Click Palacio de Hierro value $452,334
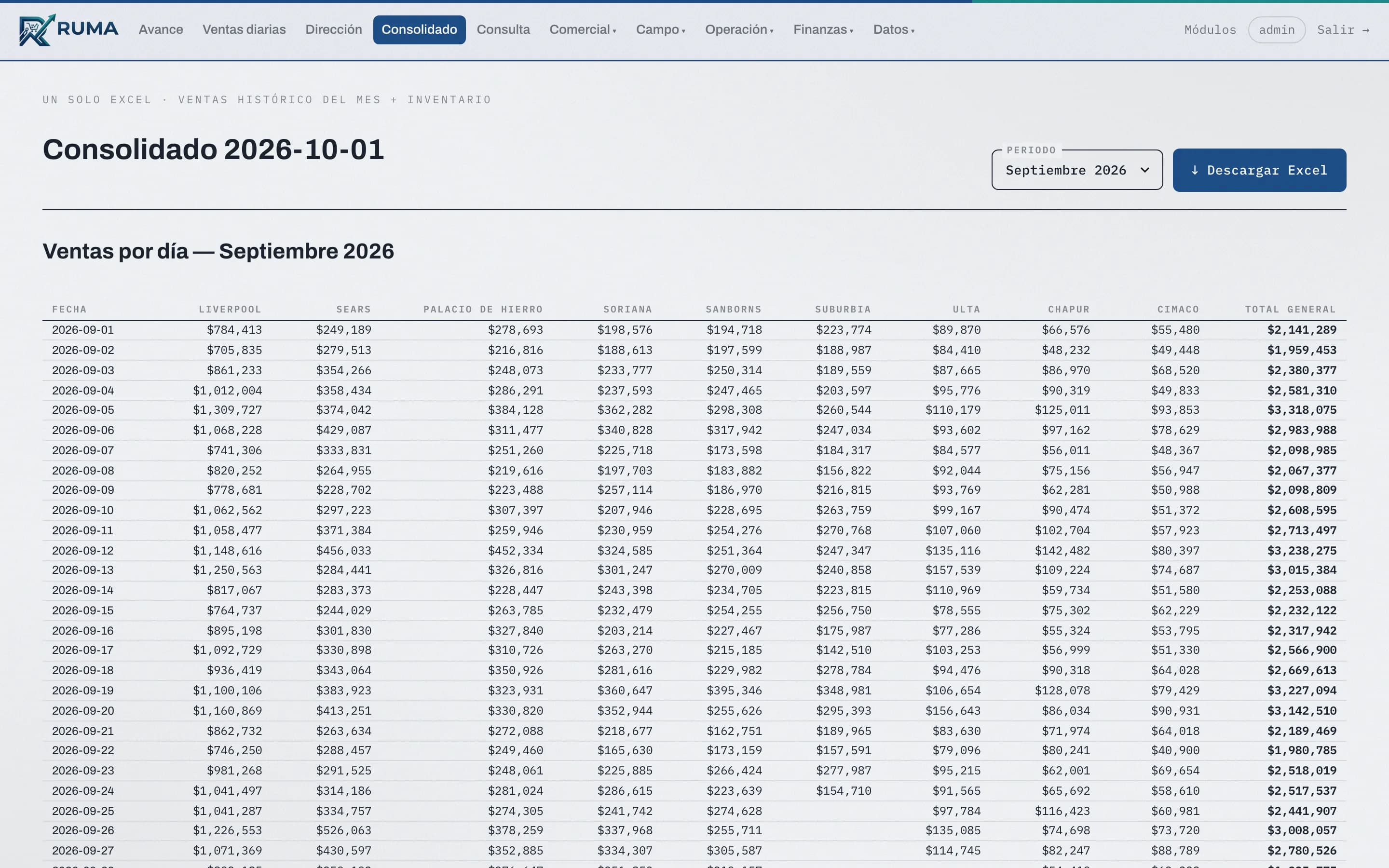This screenshot has width=1389, height=868. pyautogui.click(x=516, y=551)
